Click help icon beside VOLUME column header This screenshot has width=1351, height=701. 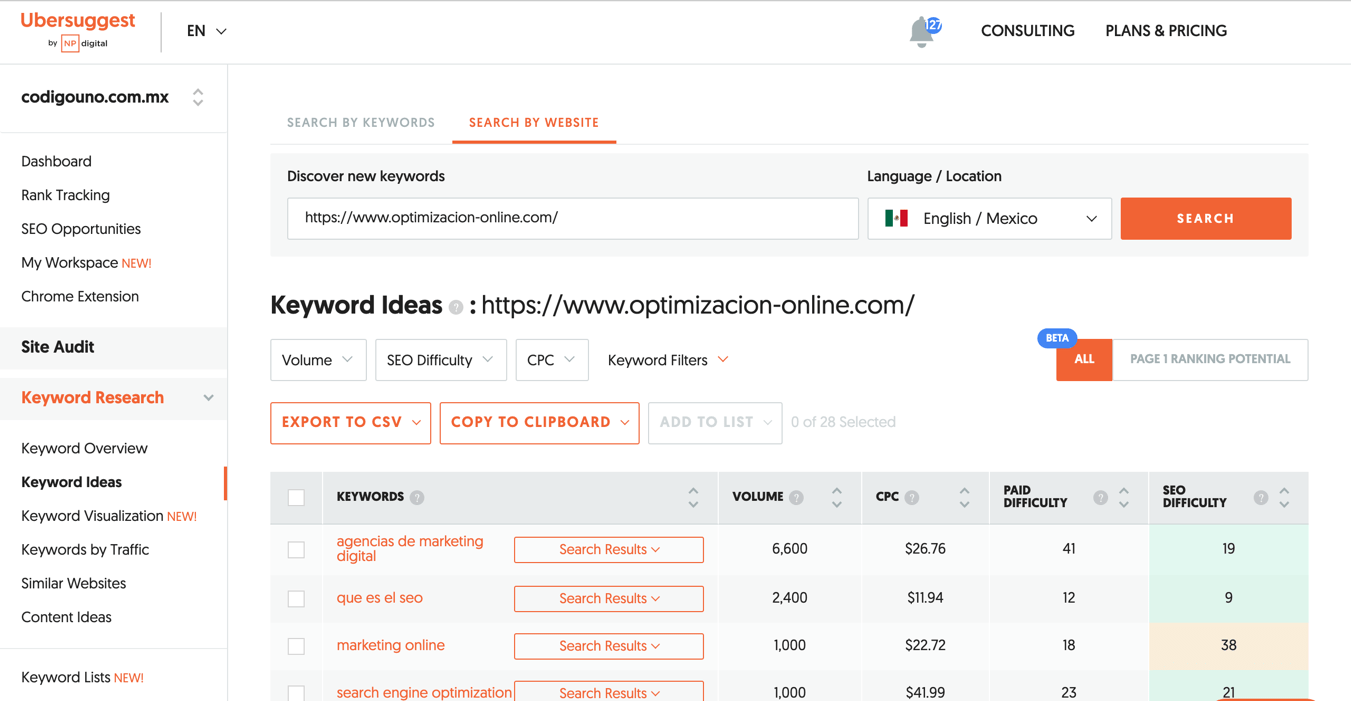[x=796, y=497]
